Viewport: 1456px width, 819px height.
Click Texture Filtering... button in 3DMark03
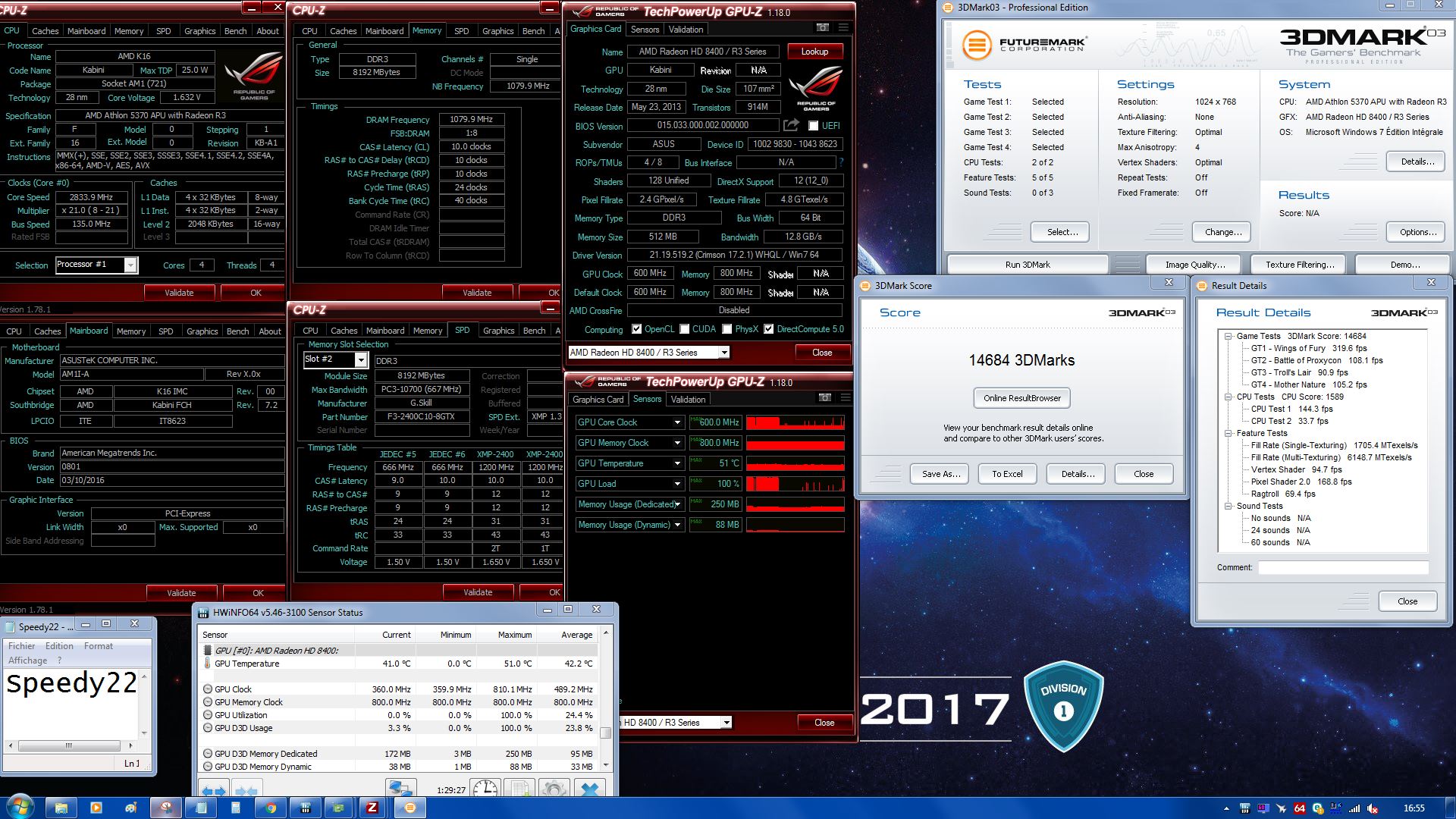[1300, 265]
